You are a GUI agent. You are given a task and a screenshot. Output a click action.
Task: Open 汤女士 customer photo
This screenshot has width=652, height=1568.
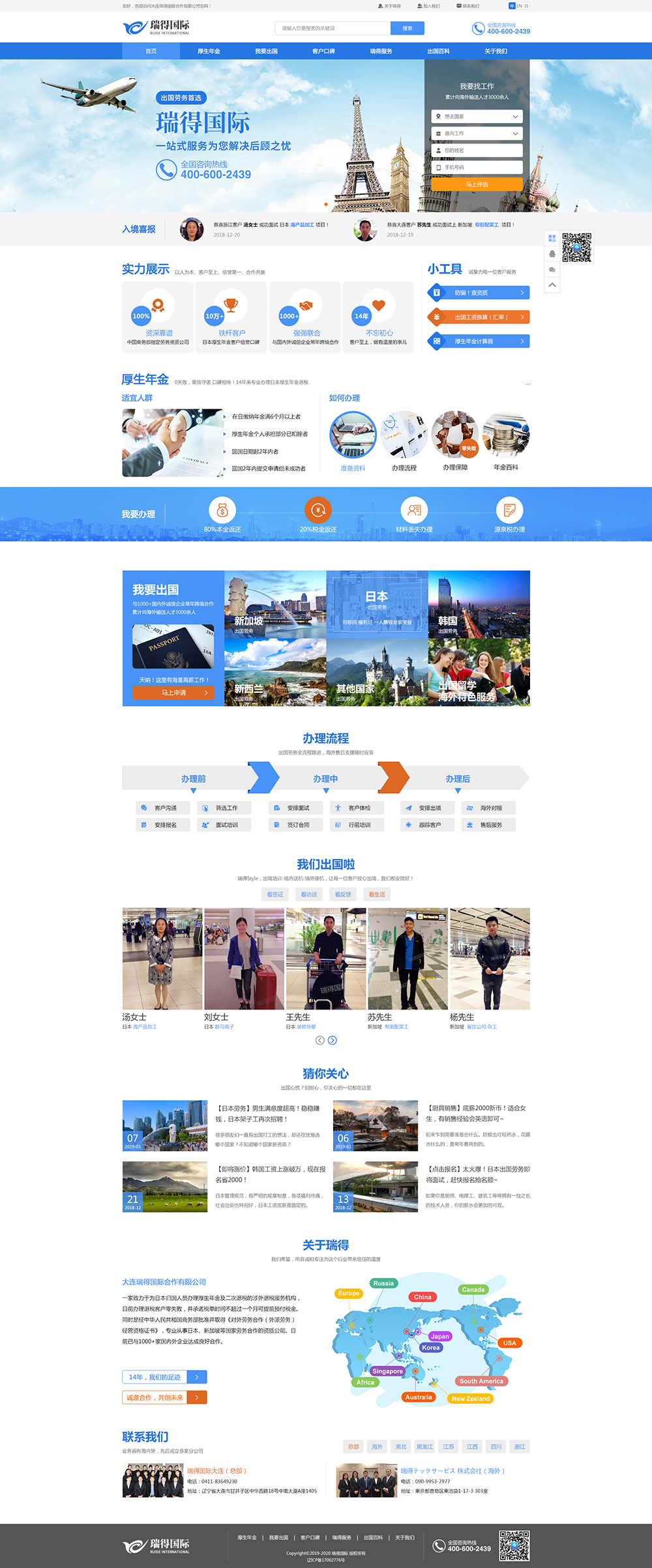pyautogui.click(x=162, y=959)
